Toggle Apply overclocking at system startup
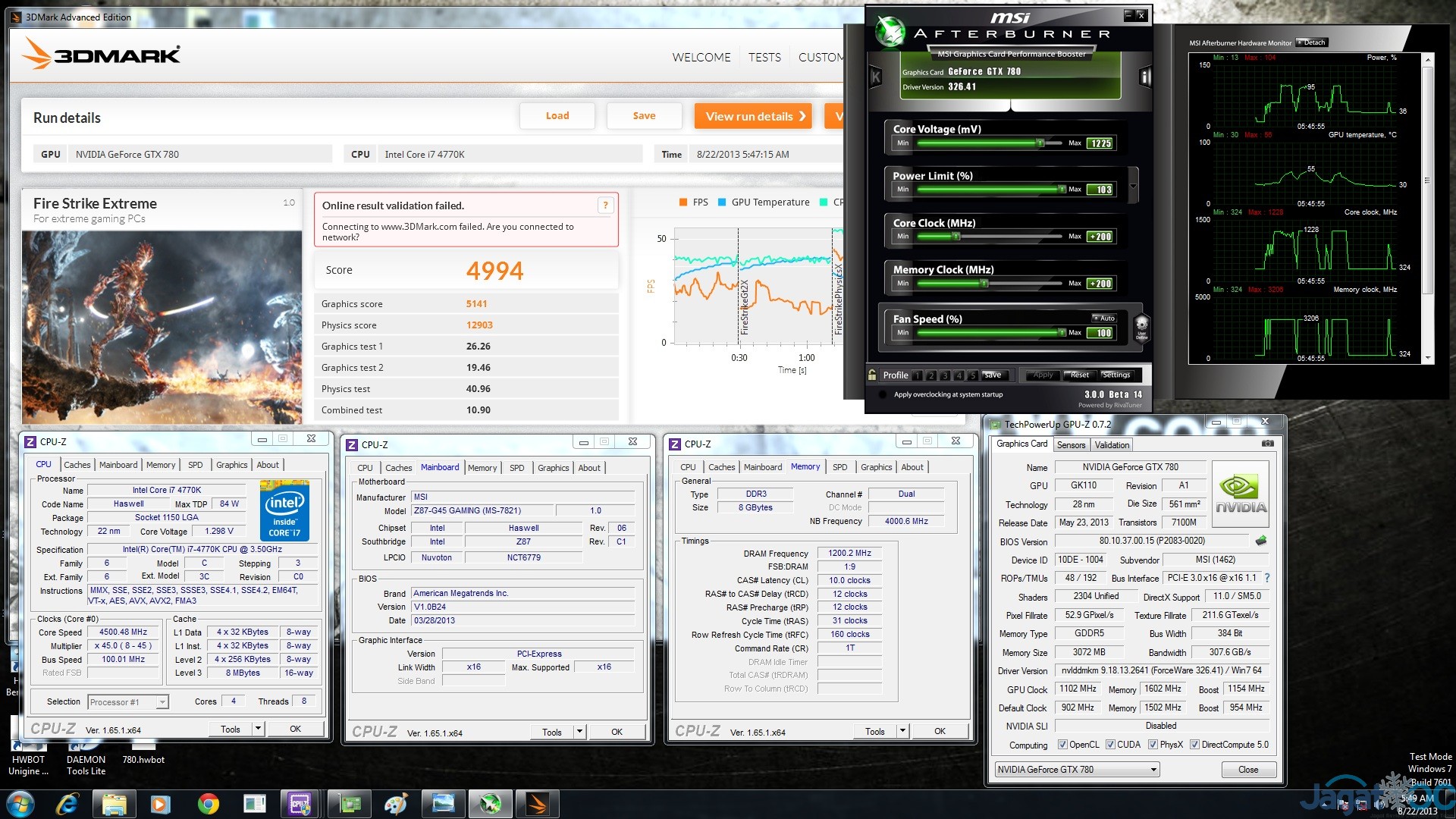 click(x=882, y=394)
